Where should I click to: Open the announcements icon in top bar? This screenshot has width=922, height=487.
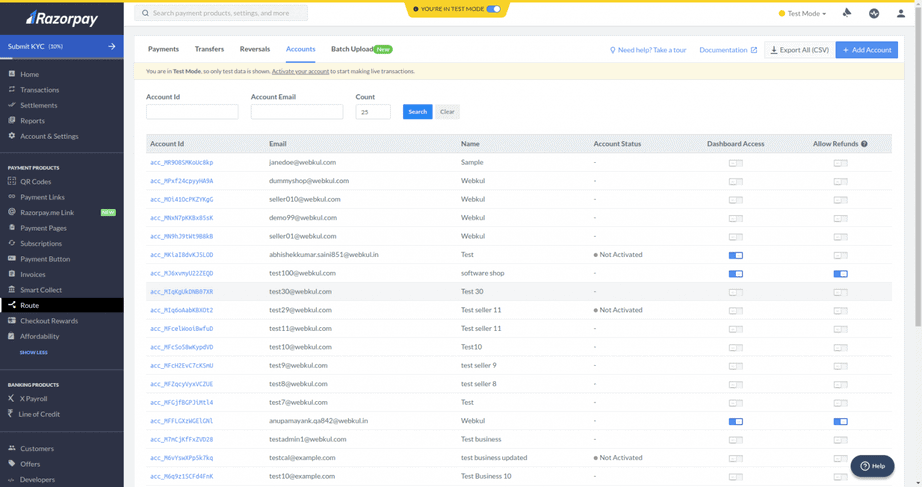coord(847,13)
